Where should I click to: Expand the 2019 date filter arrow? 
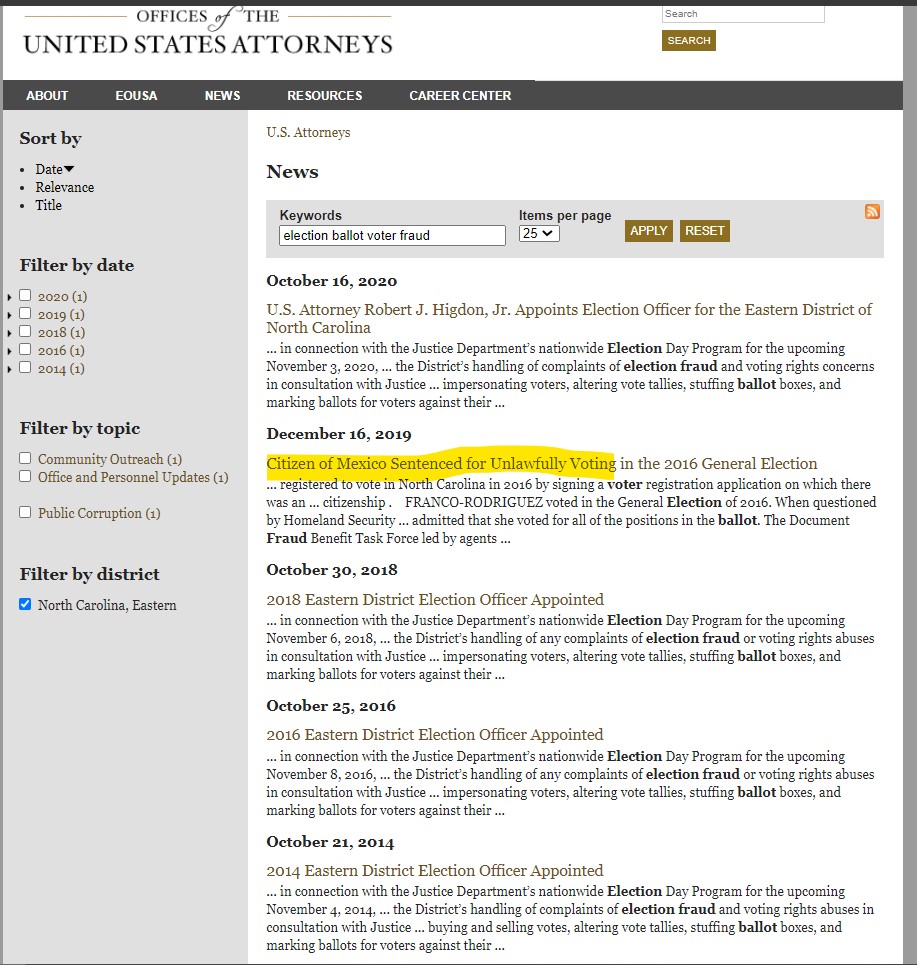[9, 315]
